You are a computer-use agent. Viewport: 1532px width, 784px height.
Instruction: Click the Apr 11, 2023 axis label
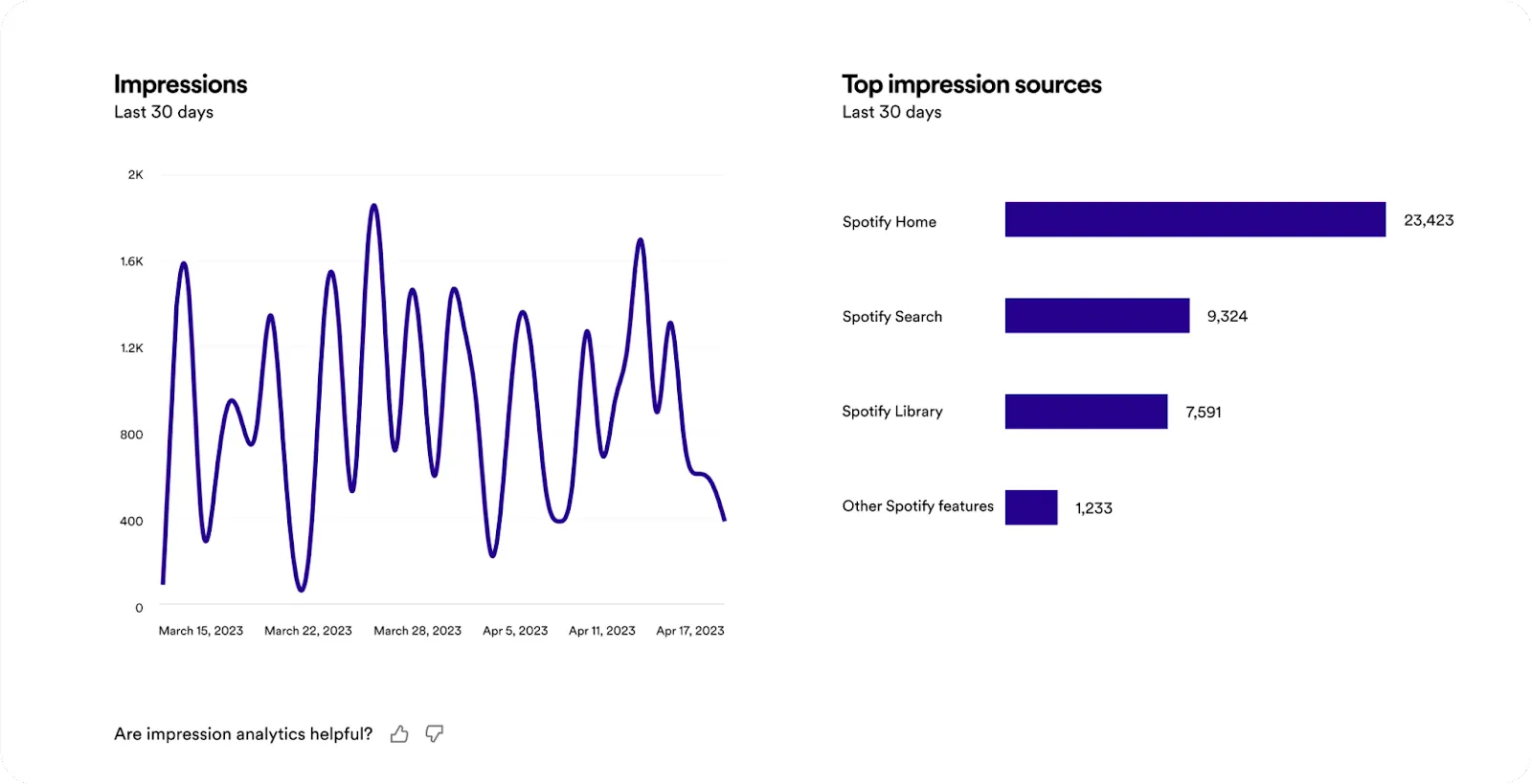pyautogui.click(x=602, y=631)
